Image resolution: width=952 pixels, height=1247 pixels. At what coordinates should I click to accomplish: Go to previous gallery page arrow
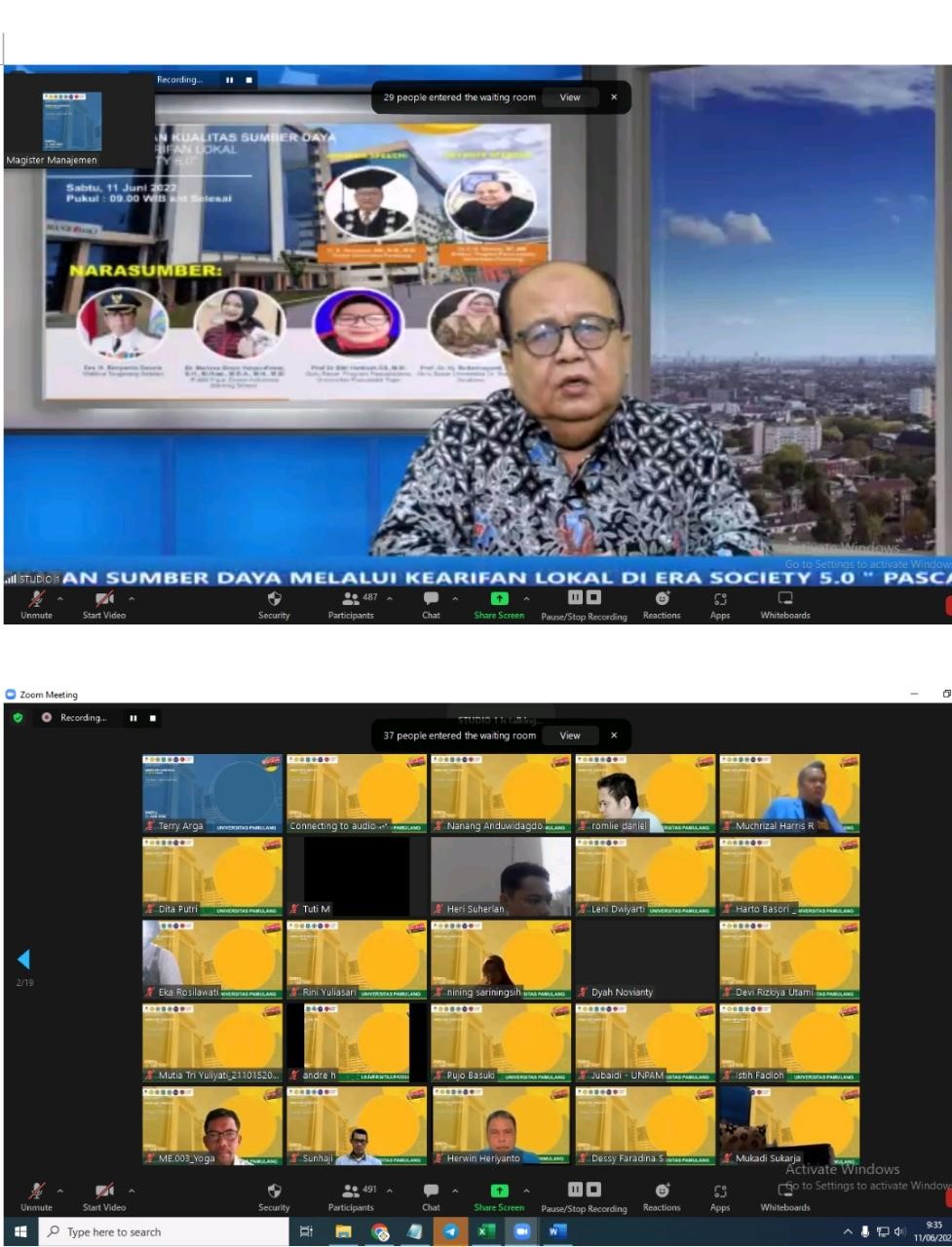pos(23,960)
